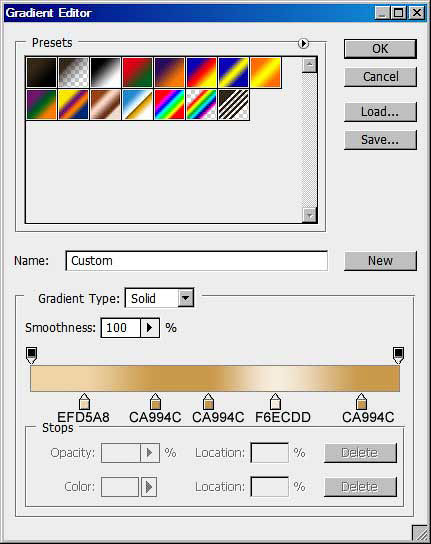Select the black foreground-to-background preset
The width and height of the screenshot is (431, 544).
click(42, 72)
